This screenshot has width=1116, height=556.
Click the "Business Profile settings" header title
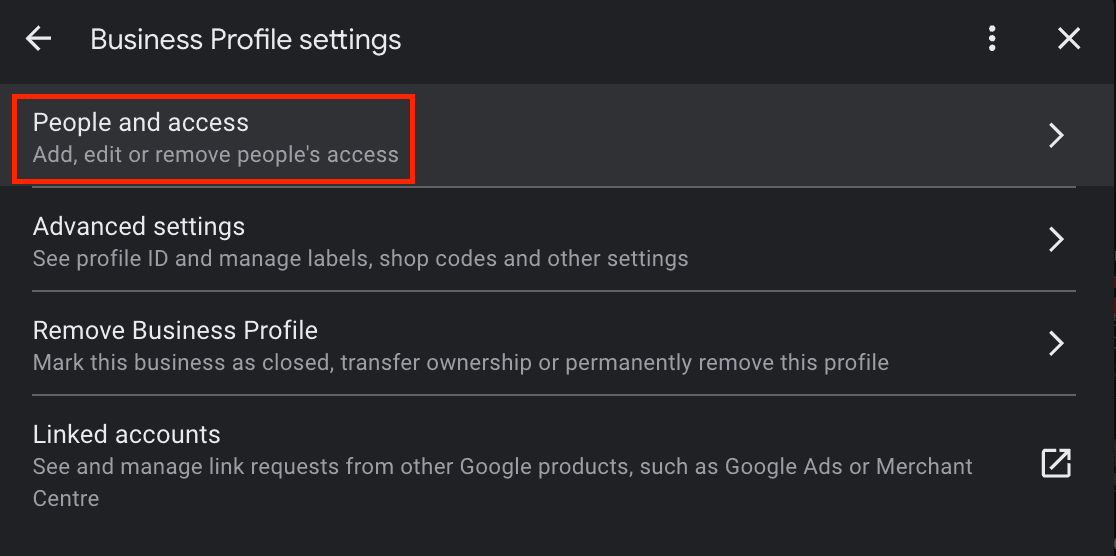click(246, 40)
